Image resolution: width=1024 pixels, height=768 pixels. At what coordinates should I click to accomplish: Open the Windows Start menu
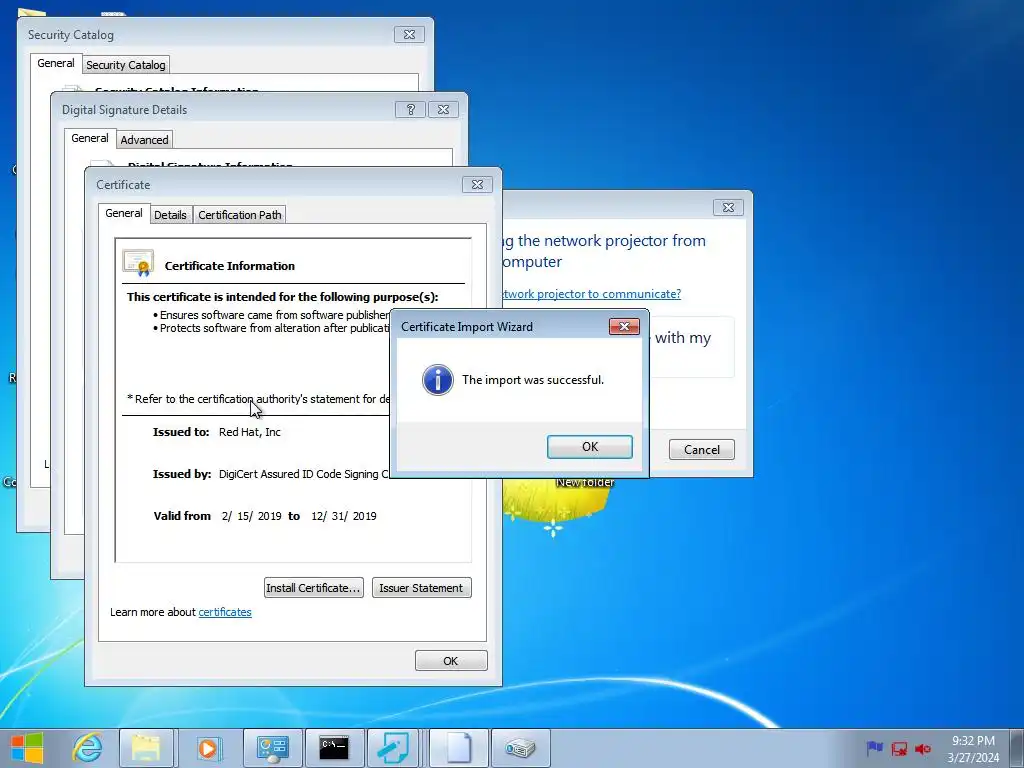coord(27,748)
